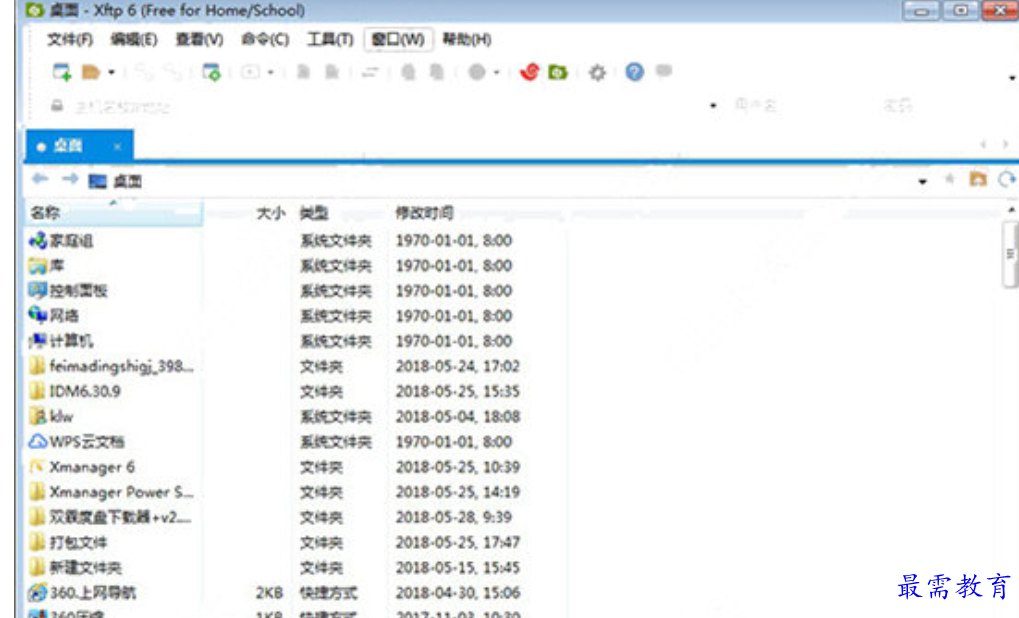This screenshot has width=1019, height=618.
Task: Sort by the 大小 column header
Action: (270, 213)
